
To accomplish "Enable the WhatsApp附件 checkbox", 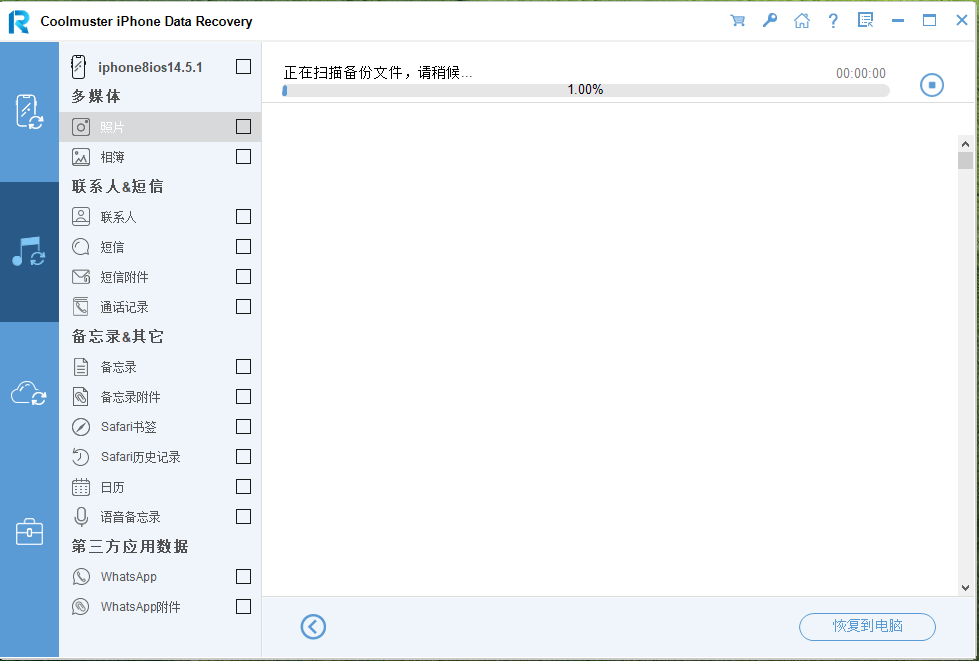I will 244,606.
